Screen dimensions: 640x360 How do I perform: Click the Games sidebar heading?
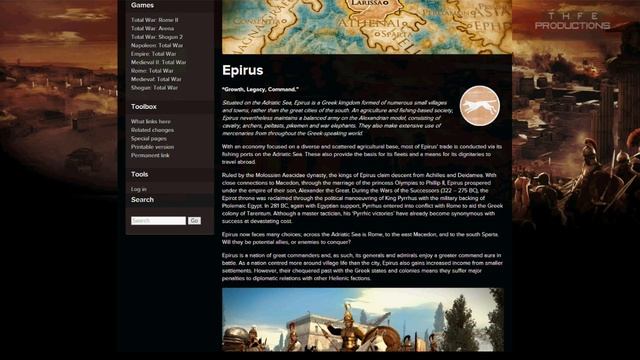click(x=142, y=5)
